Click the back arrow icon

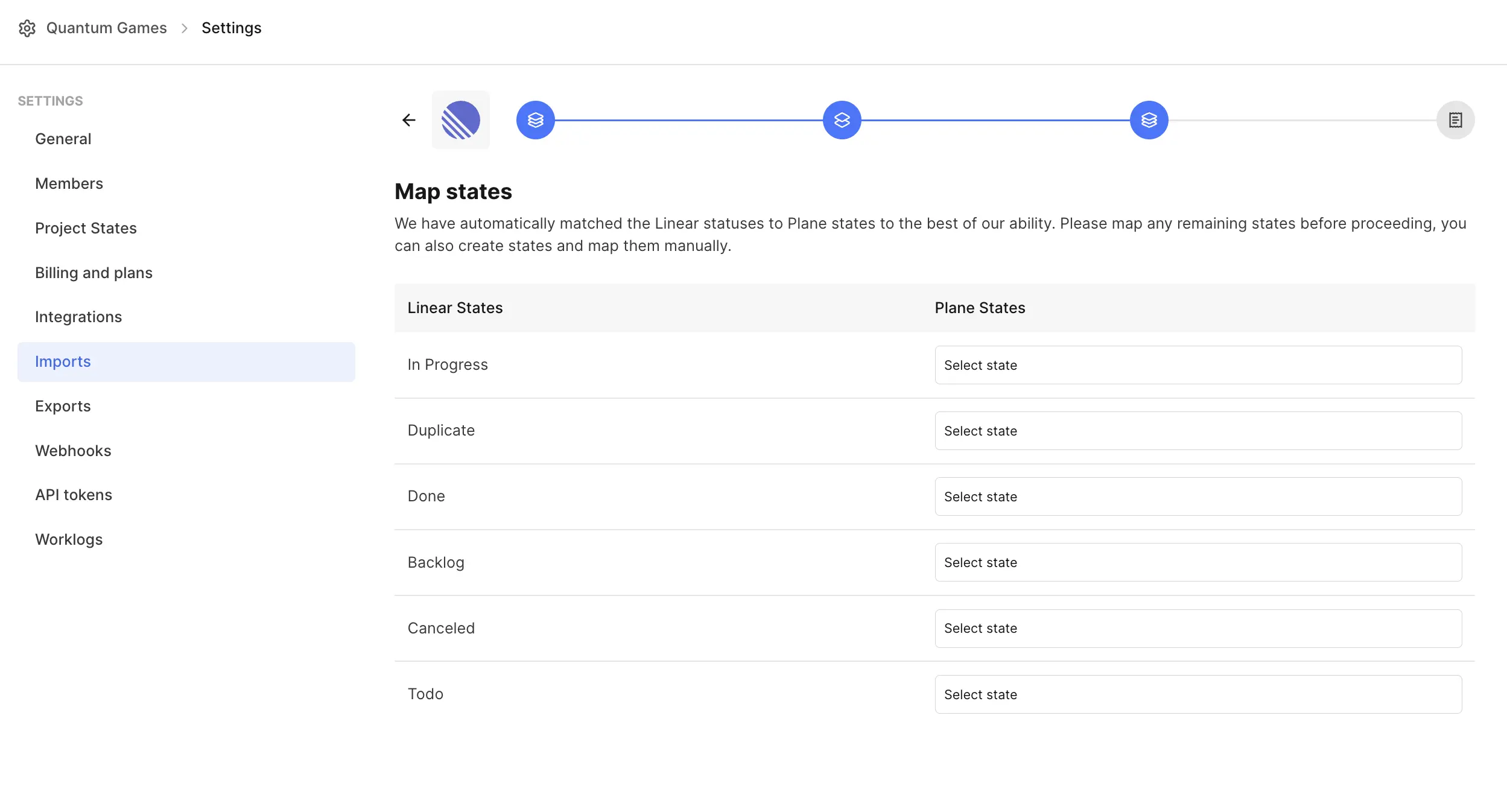(x=409, y=120)
